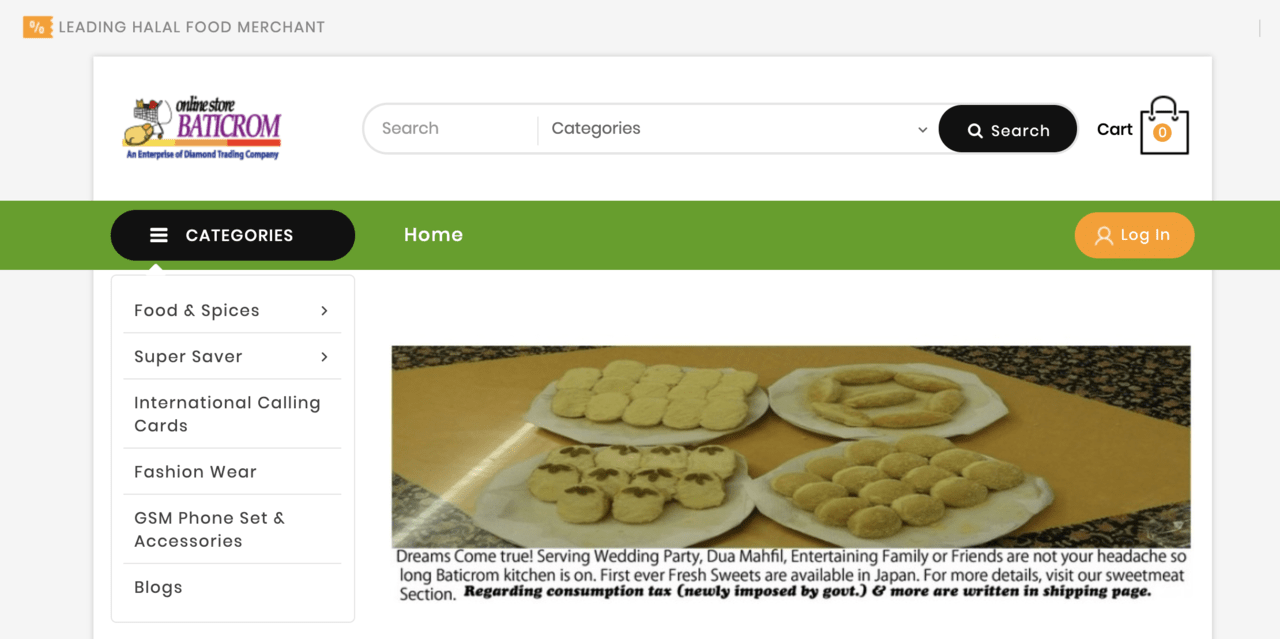Click the sweets banner image

791,473
